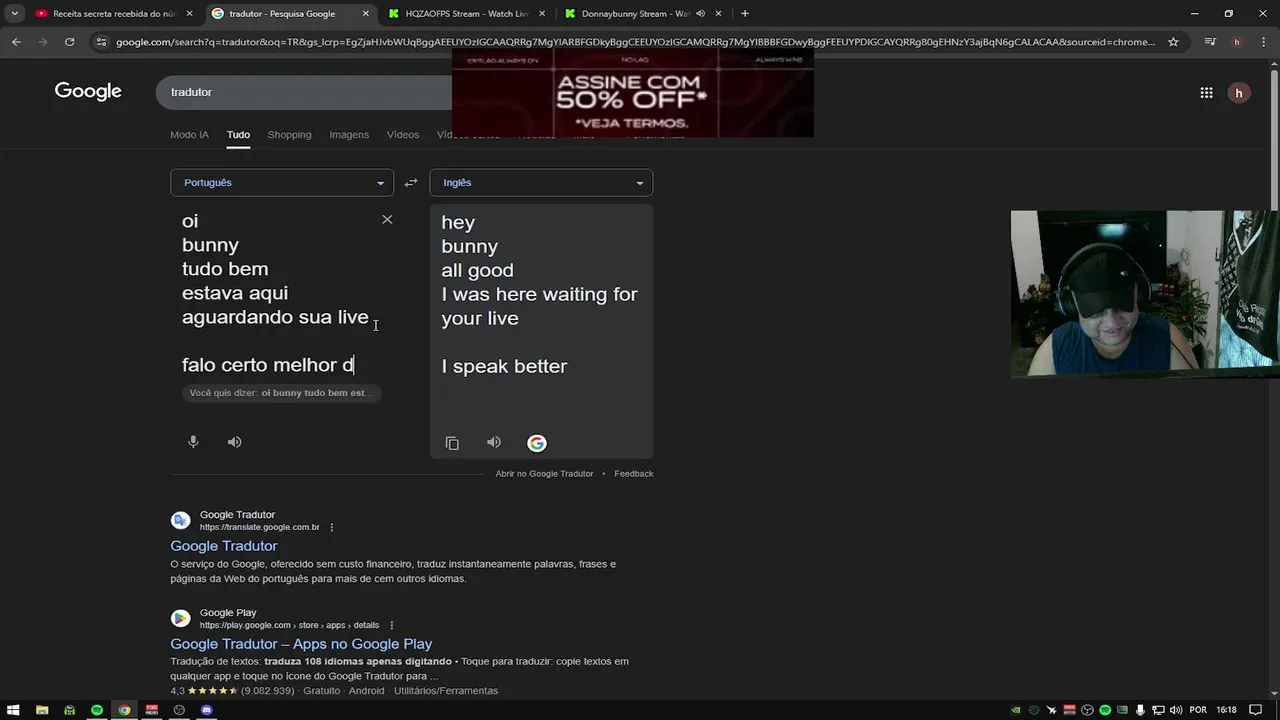The width and height of the screenshot is (1280, 720).
Task: Click the Chrome address bar URL
Action: 635,42
